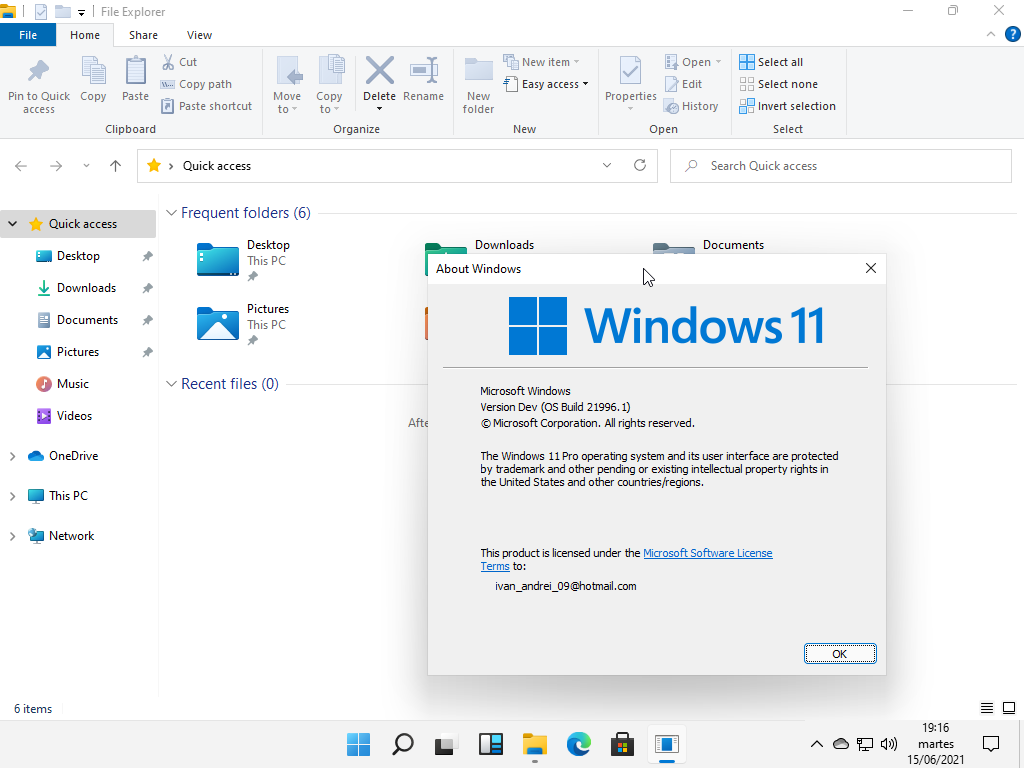
Task: Open address bar history dropdown
Action: point(607,165)
